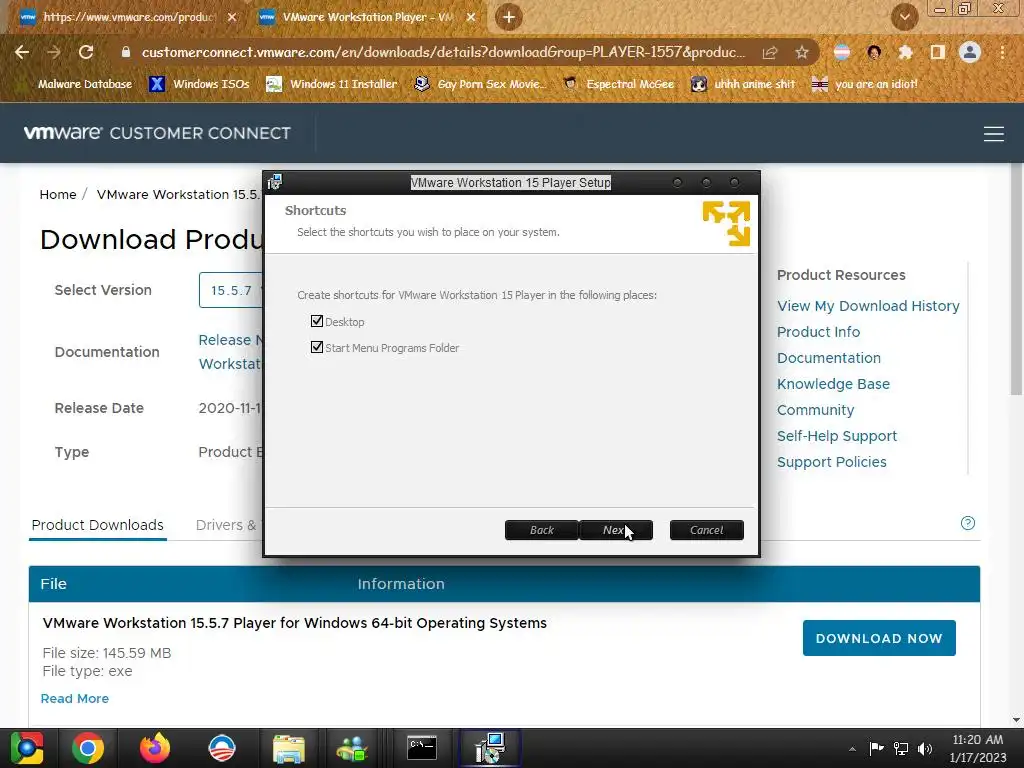The image size is (1024, 768).
Task: Click the setup dialog title bar icon
Action: 275,182
